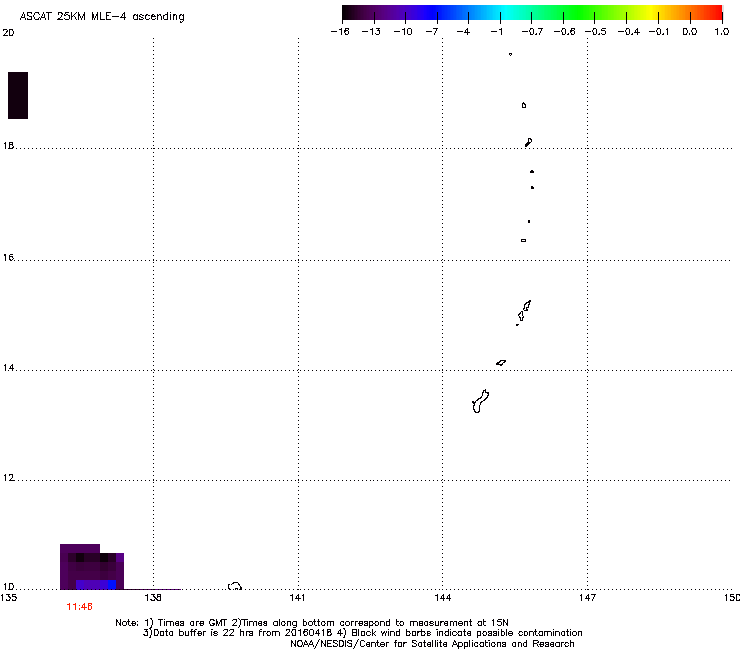This screenshot has width=740, height=650.
Task: Click the latitude label "20"
Action: (x=8, y=33)
